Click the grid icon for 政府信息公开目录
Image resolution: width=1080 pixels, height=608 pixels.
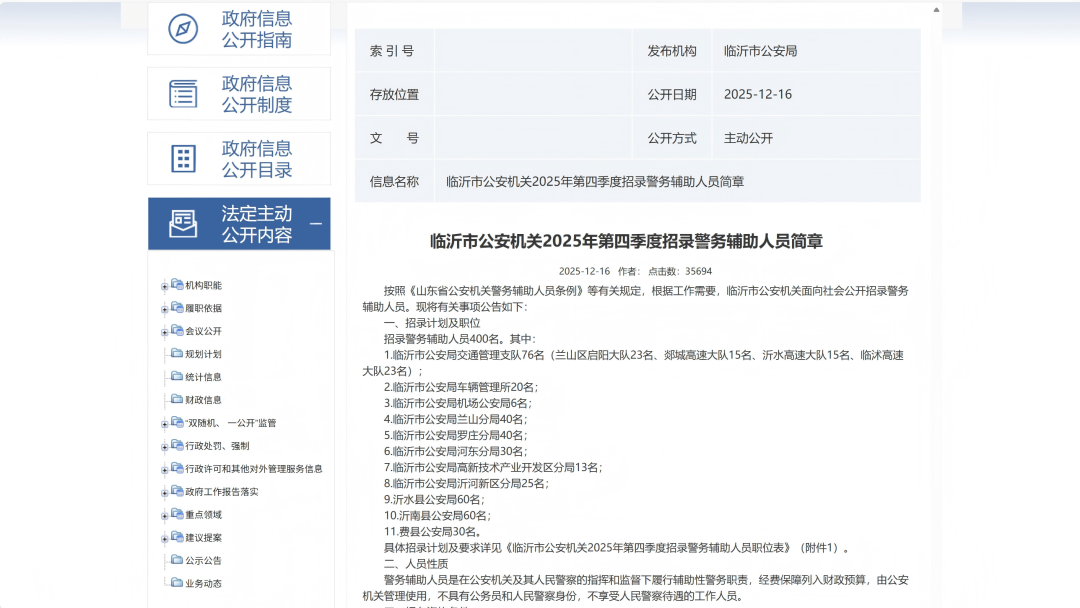(x=183, y=159)
